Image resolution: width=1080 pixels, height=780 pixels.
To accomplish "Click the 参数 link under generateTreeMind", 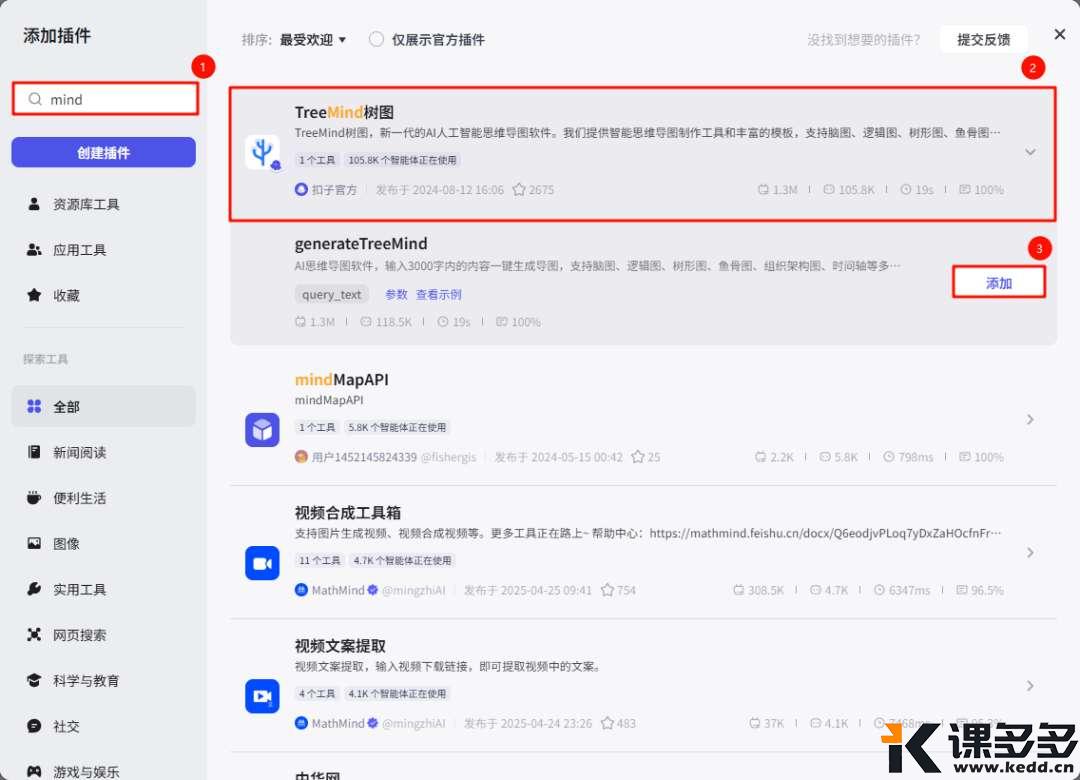I will coord(396,294).
